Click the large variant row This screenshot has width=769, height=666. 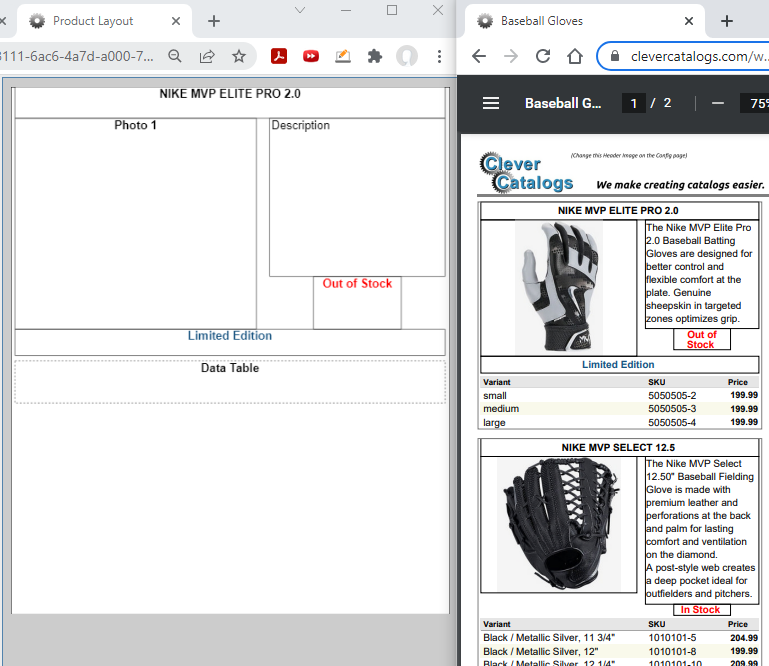click(620, 422)
